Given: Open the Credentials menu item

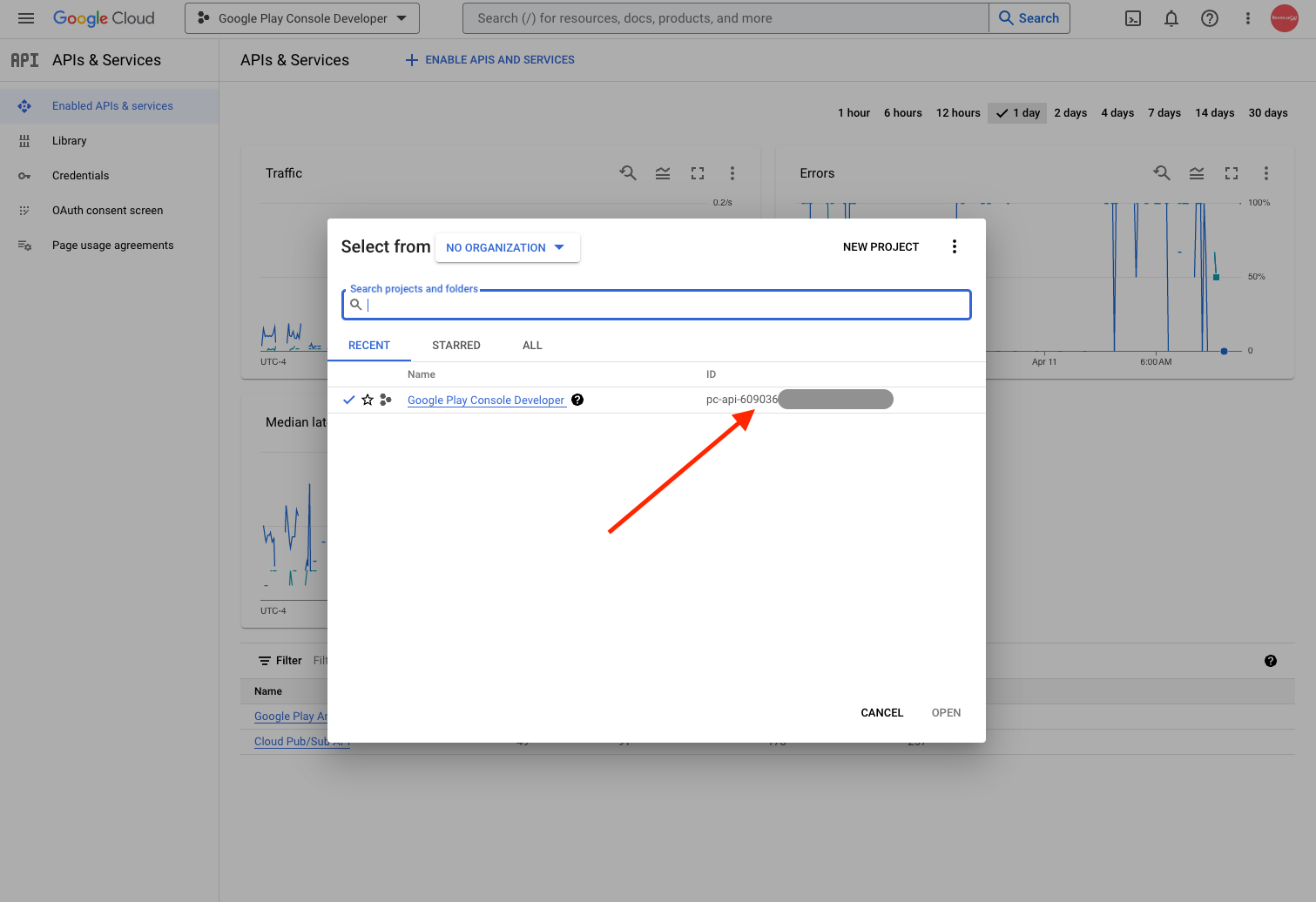Looking at the screenshot, I should pyautogui.click(x=81, y=176).
